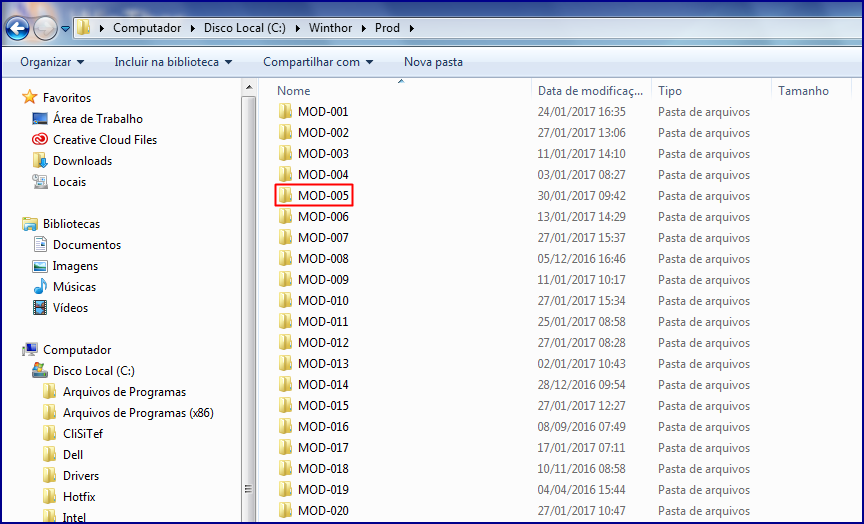The image size is (864, 524).
Task: Expand the arrow after Prod breadcrumb
Action: click(411, 28)
